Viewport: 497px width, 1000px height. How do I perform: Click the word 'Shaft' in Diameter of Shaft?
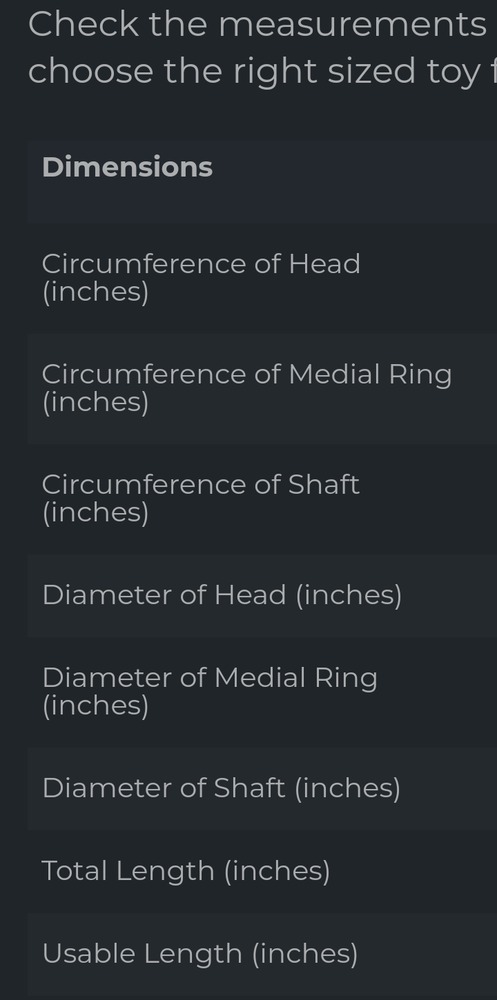point(249,788)
